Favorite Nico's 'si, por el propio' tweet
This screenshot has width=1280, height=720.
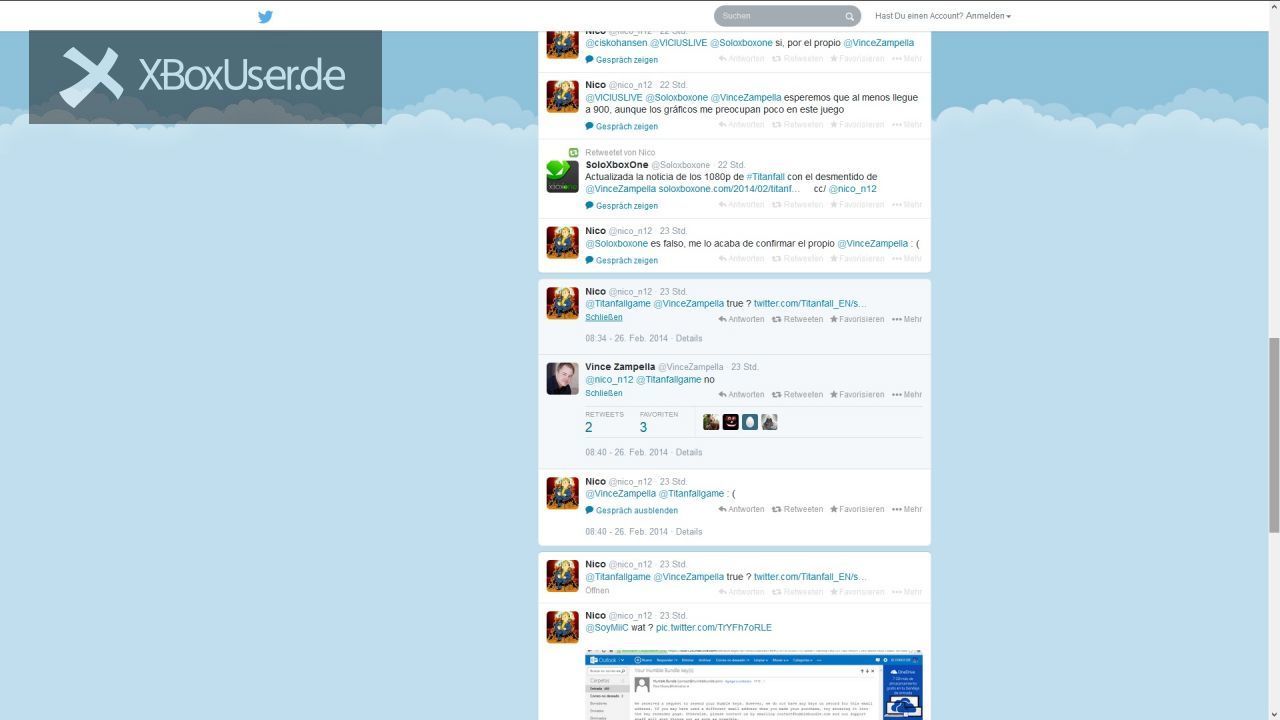pyautogui.click(x=857, y=58)
